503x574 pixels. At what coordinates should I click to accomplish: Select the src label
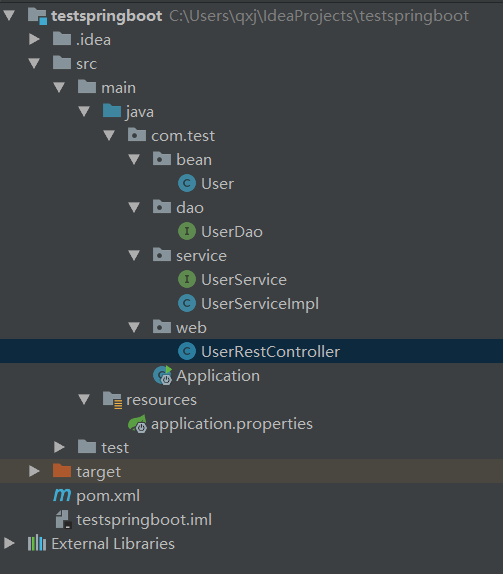click(x=86, y=64)
